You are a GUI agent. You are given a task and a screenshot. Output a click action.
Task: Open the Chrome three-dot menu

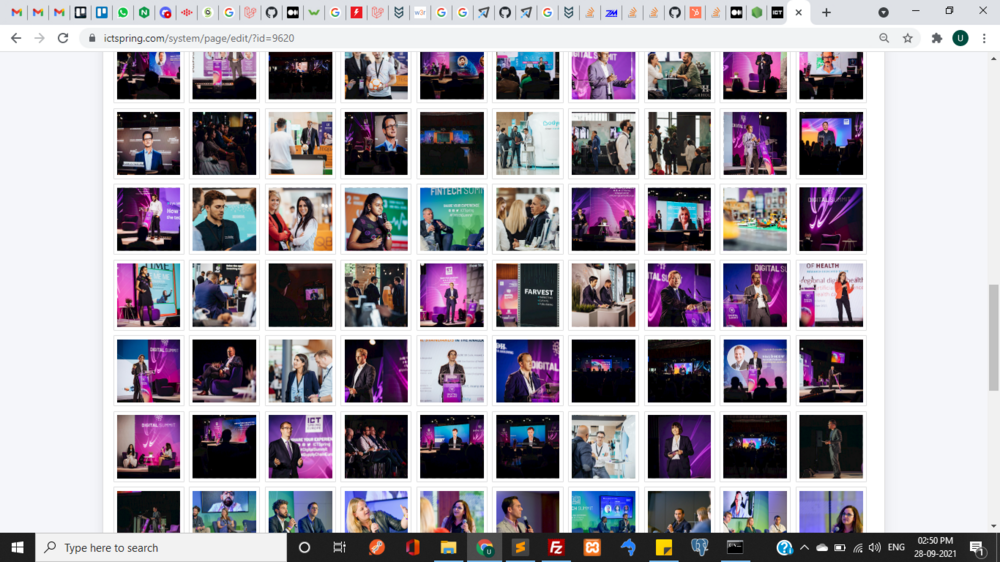click(984, 38)
